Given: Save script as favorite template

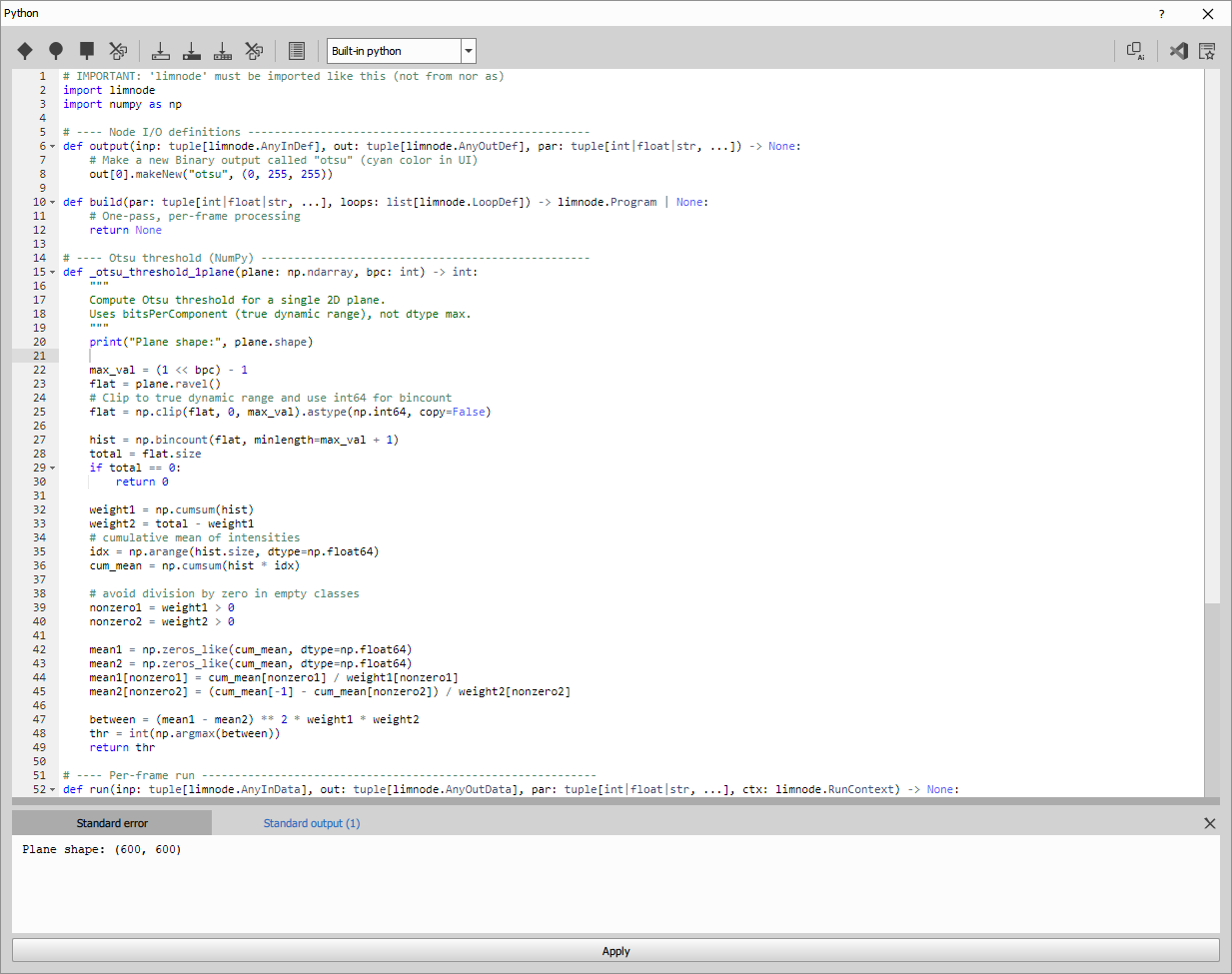Looking at the screenshot, I should tap(1207, 50).
